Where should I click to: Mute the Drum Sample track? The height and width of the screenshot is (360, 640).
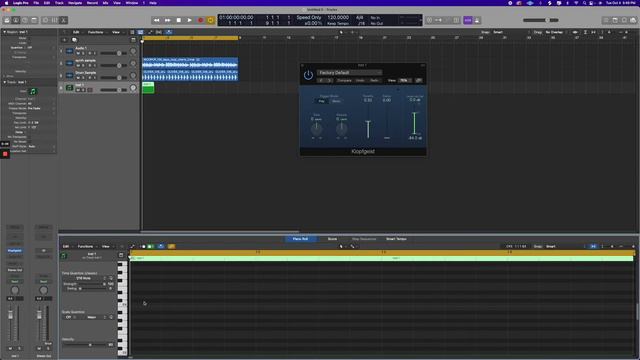[78, 78]
